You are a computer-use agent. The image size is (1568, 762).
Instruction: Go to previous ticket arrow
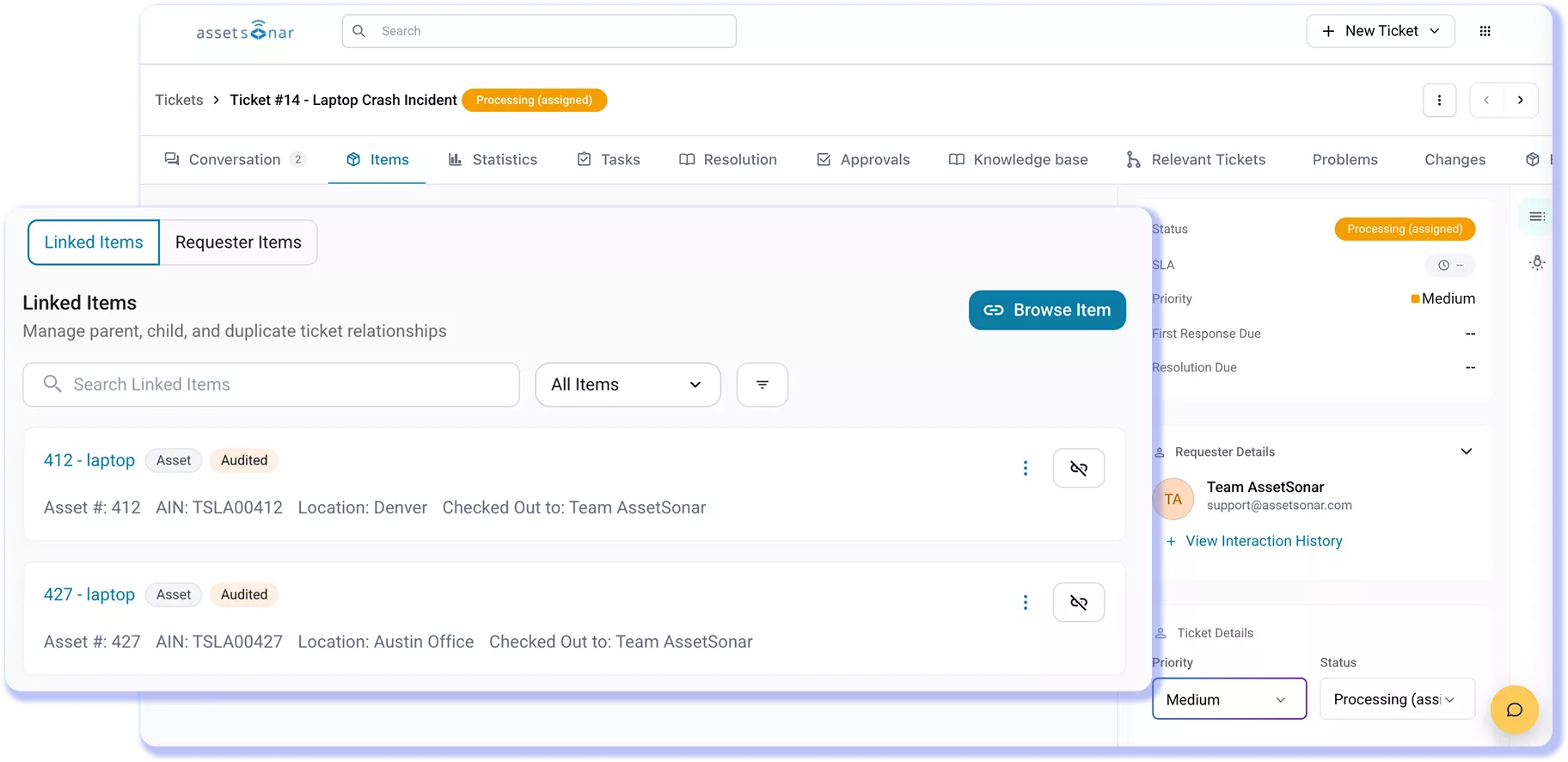[x=1486, y=100]
